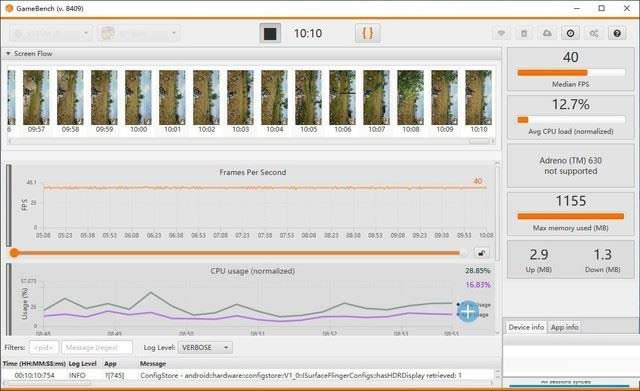Click the circular record target icon
The height and width of the screenshot is (391, 640).
point(570,33)
